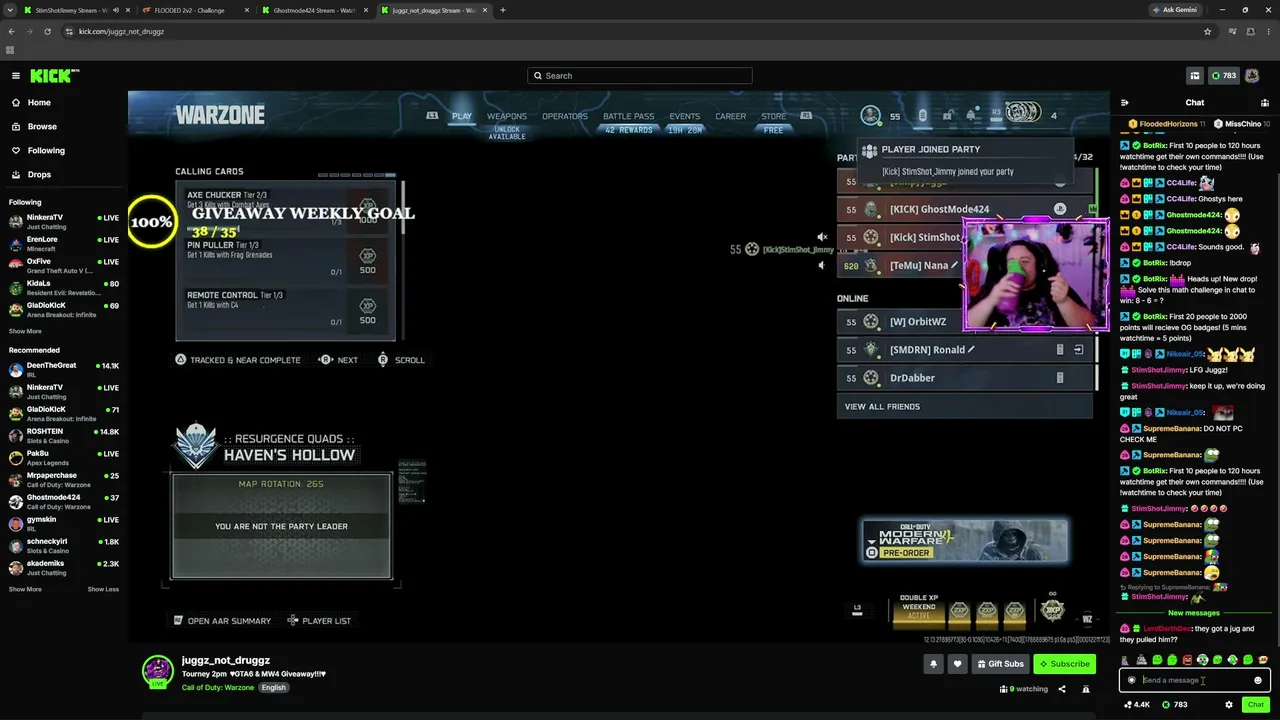Click the Gift Subs button
The image size is (1280, 720).
(x=999, y=664)
